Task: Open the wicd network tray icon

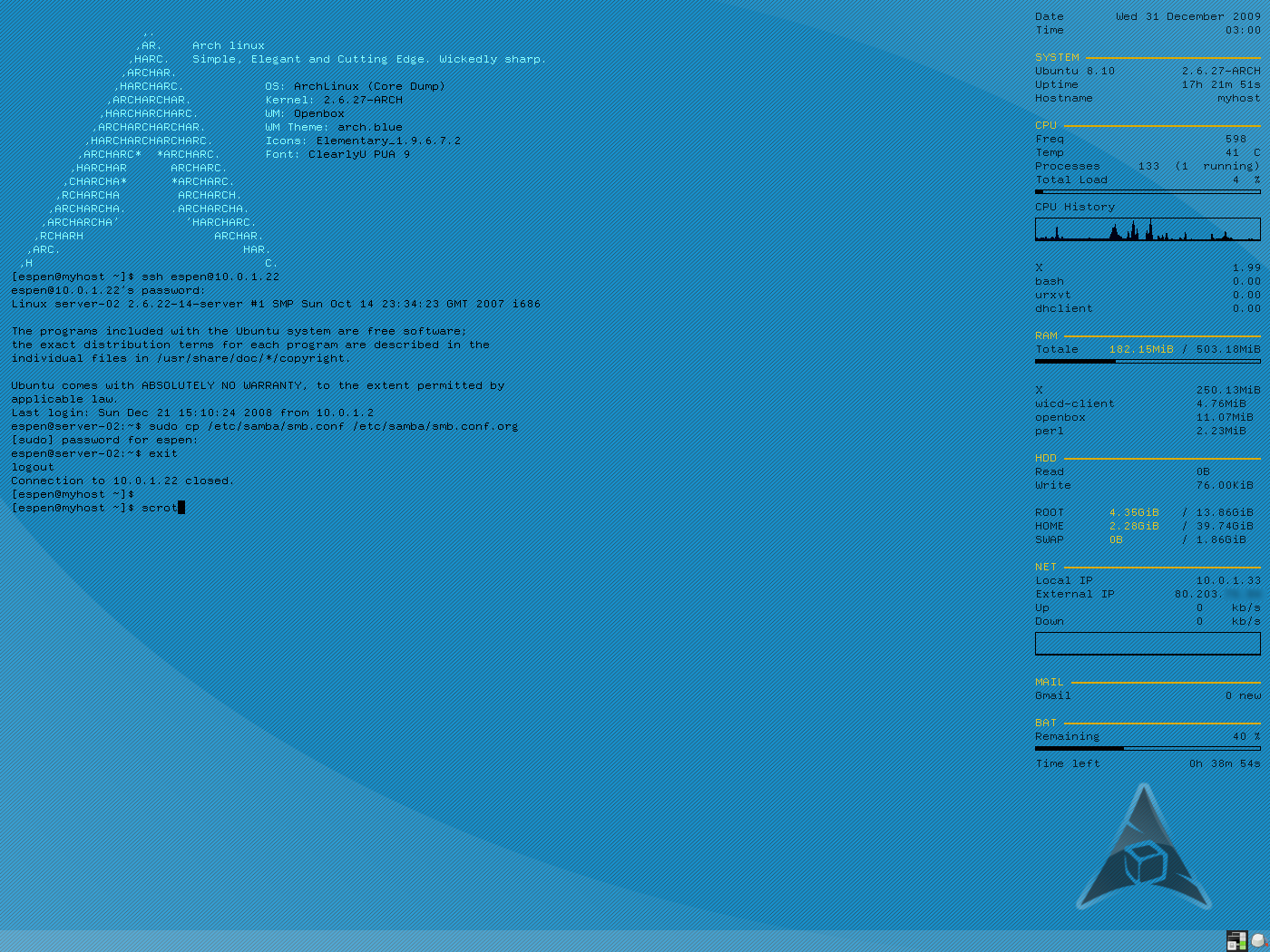Action: [1236, 941]
